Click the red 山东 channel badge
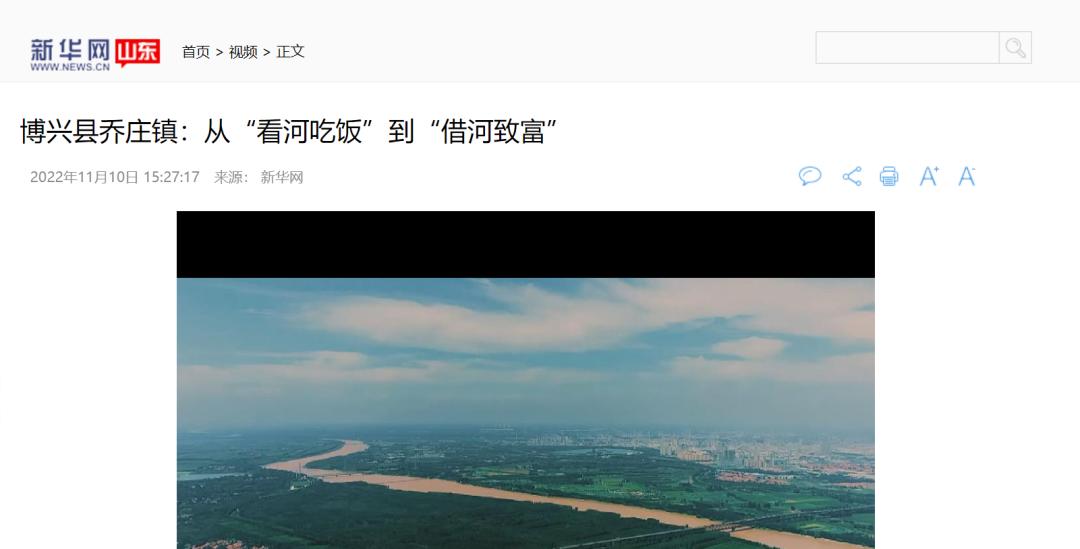 coord(138,52)
